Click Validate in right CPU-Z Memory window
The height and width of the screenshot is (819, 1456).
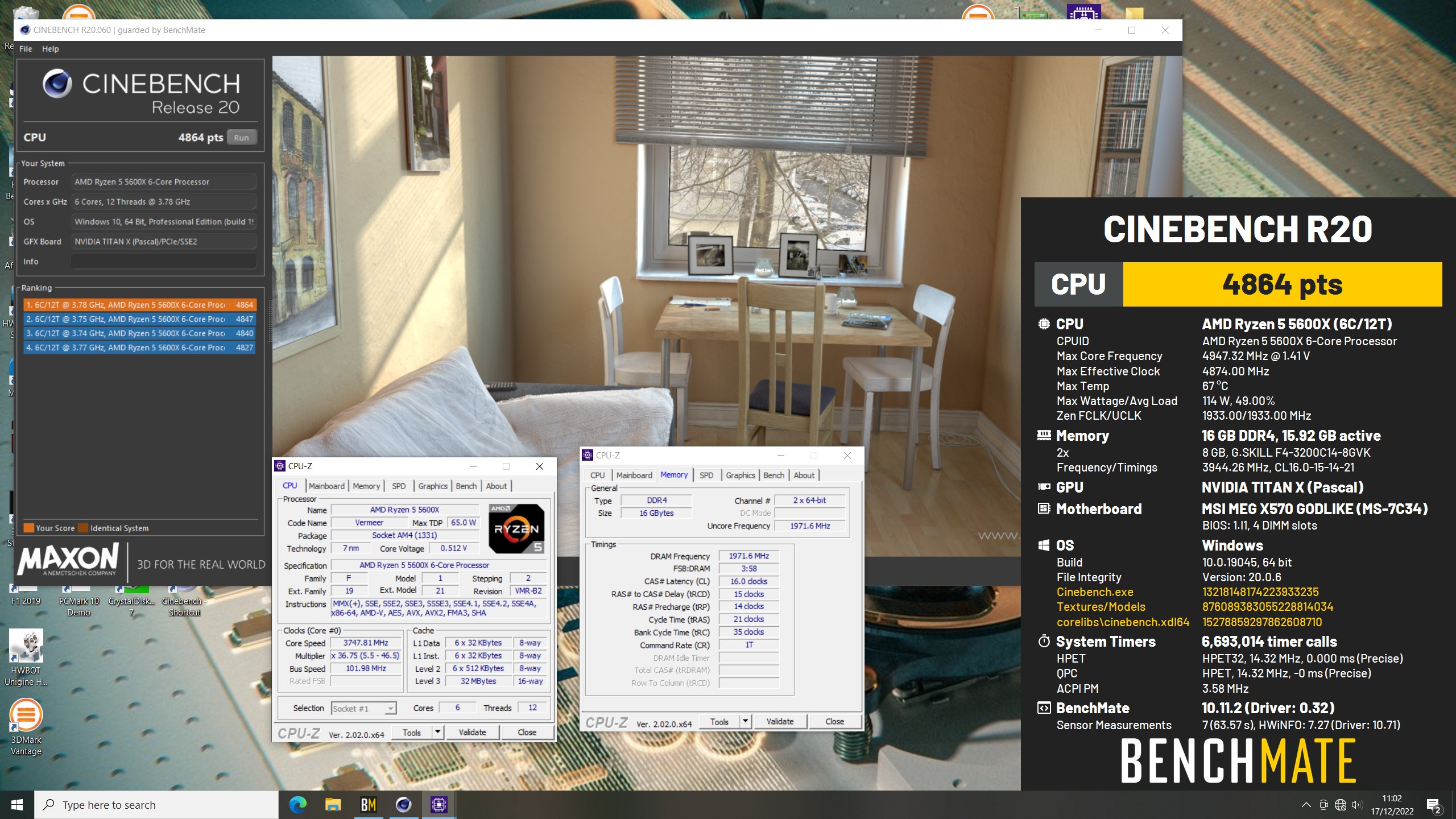tap(780, 722)
